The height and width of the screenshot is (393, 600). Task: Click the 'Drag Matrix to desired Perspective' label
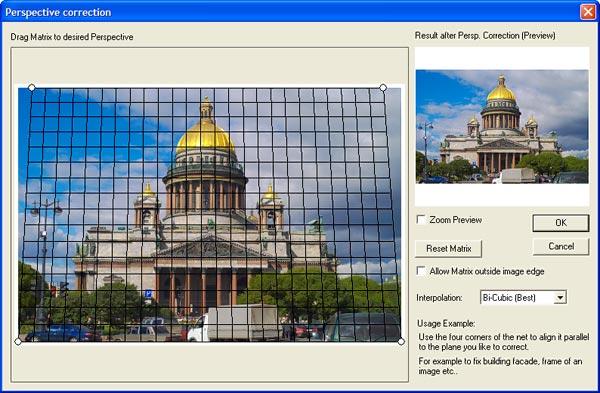[x=72, y=37]
